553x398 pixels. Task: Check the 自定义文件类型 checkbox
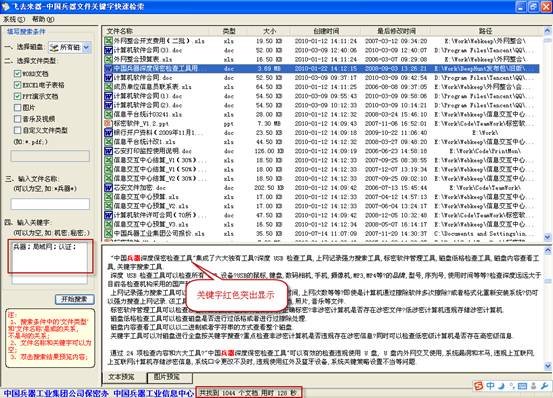coord(18,130)
